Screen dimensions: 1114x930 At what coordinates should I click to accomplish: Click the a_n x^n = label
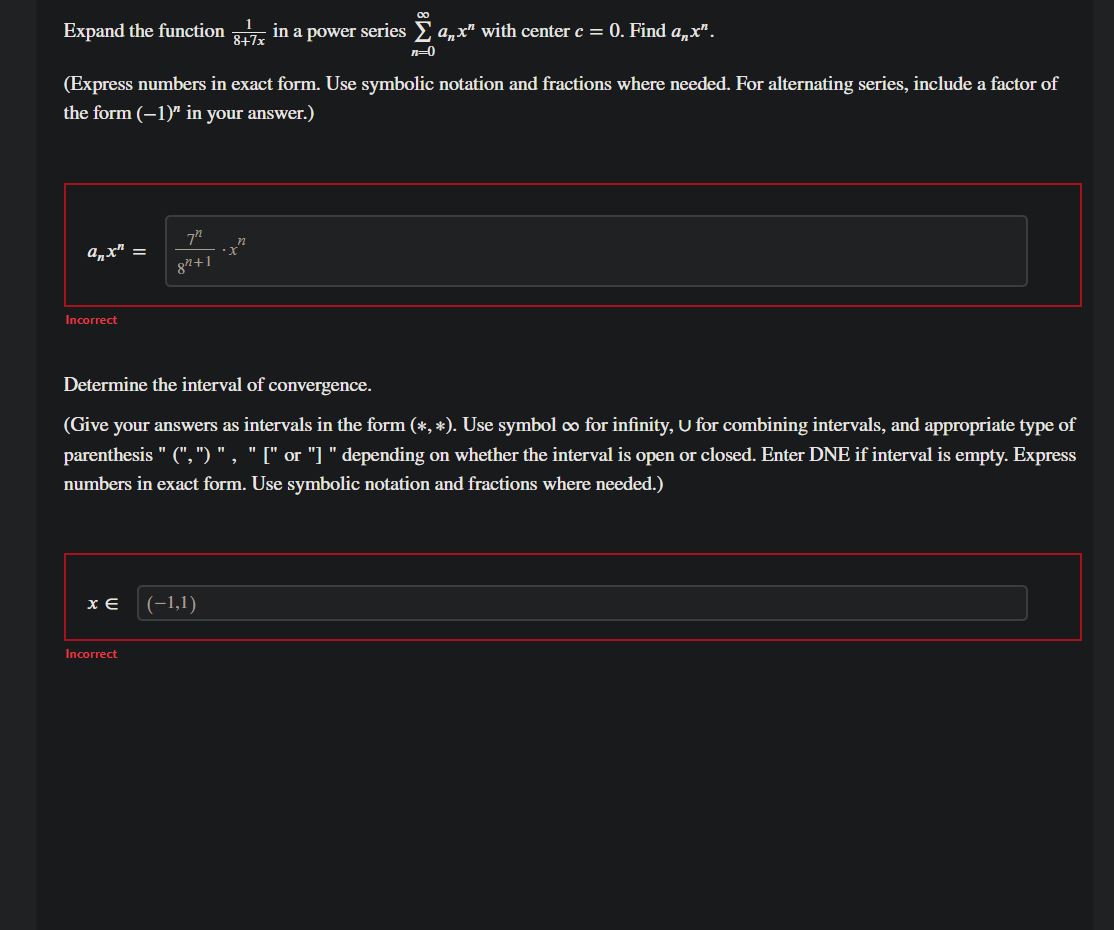click(112, 250)
